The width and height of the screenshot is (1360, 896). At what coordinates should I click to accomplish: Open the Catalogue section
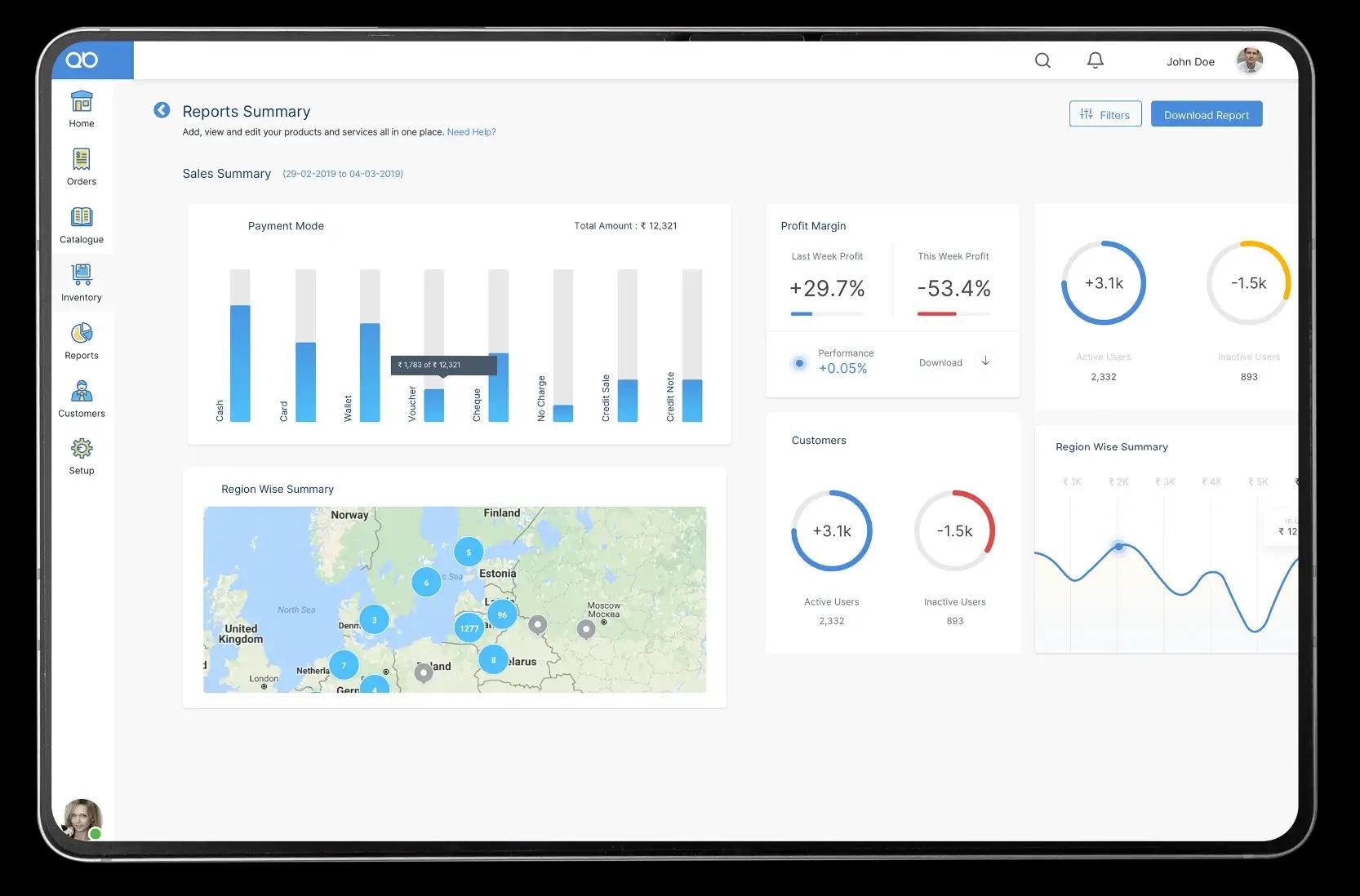pyautogui.click(x=82, y=224)
